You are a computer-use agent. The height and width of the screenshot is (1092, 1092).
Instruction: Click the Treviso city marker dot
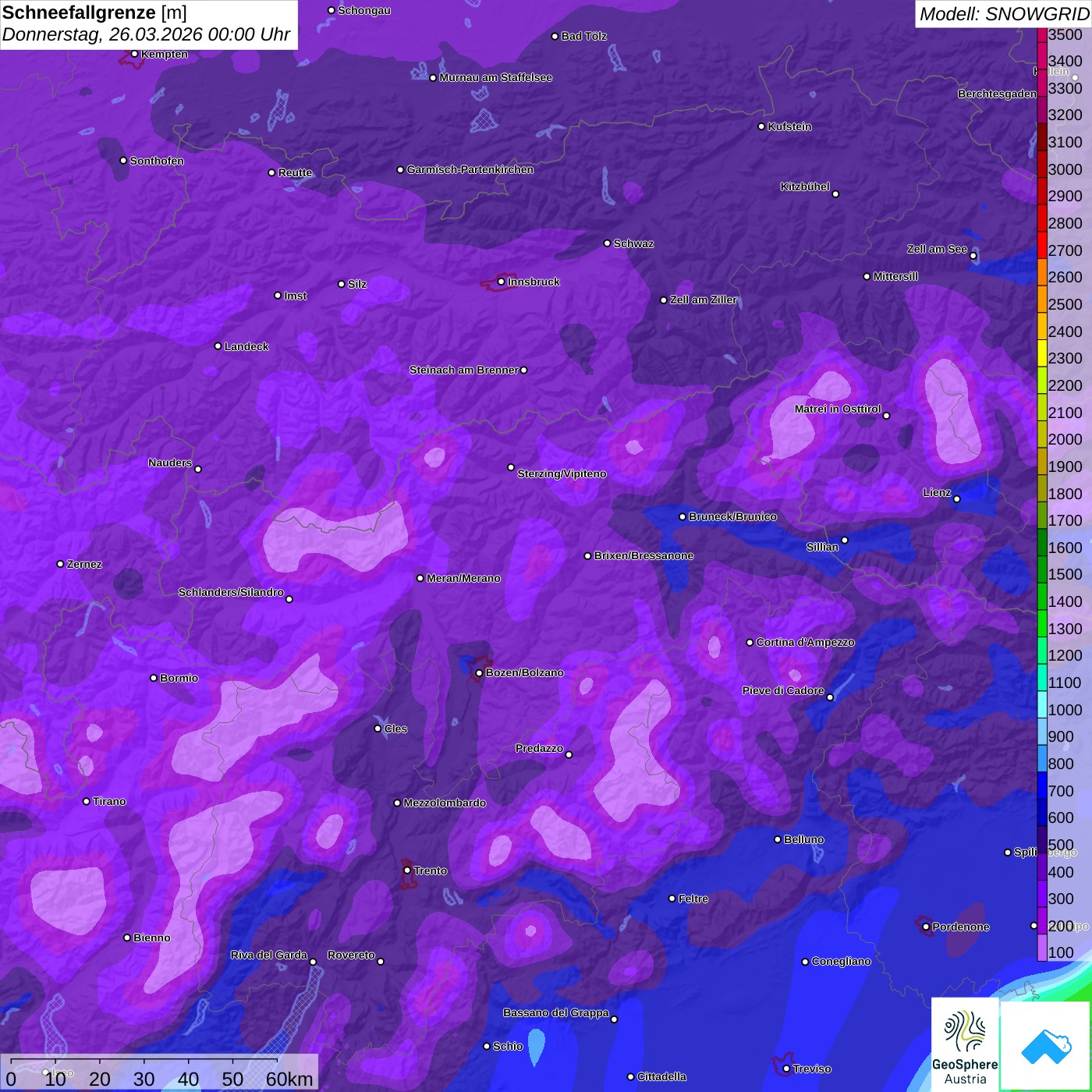click(786, 1069)
